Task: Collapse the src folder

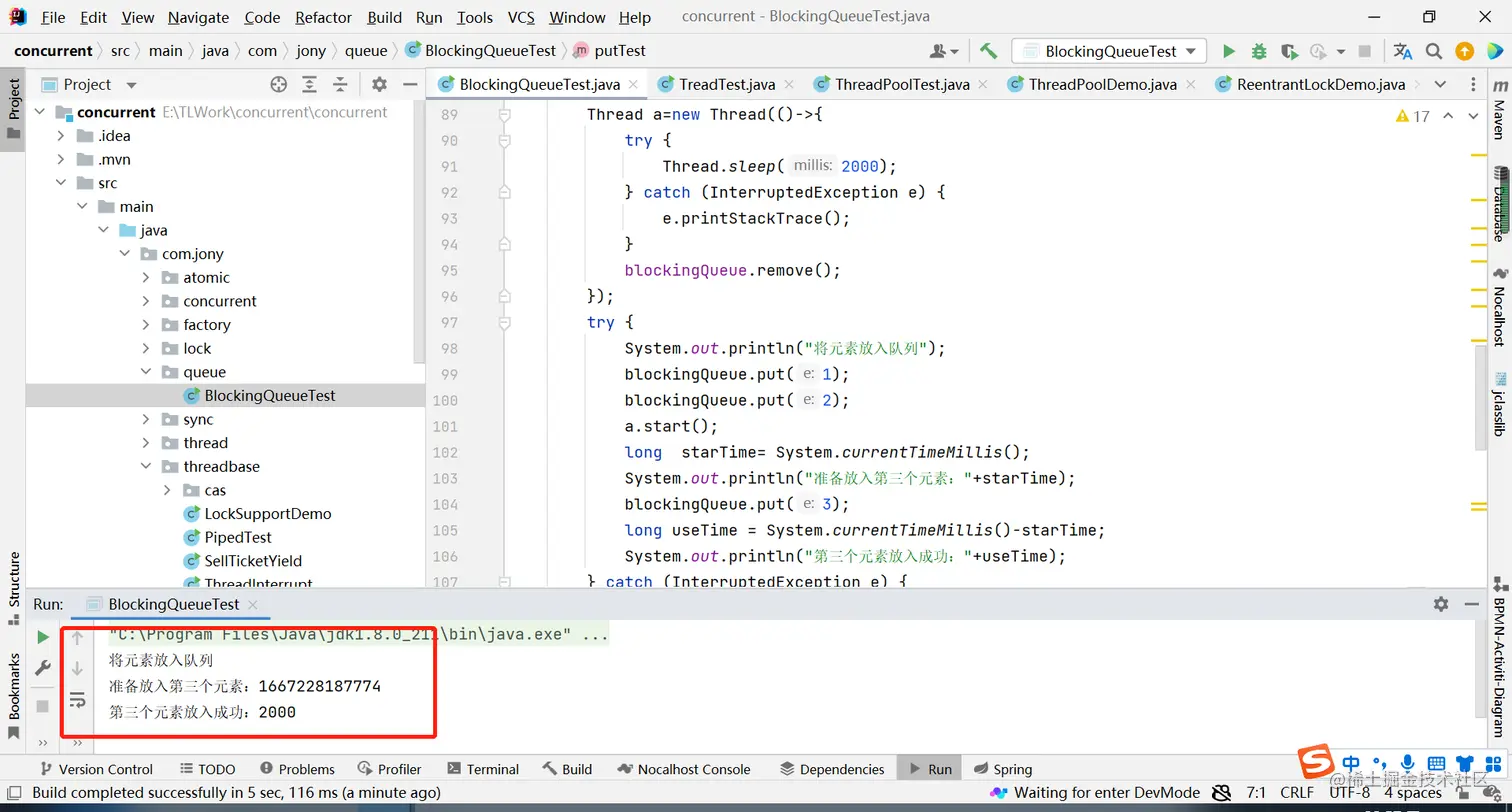Action: 61,183
